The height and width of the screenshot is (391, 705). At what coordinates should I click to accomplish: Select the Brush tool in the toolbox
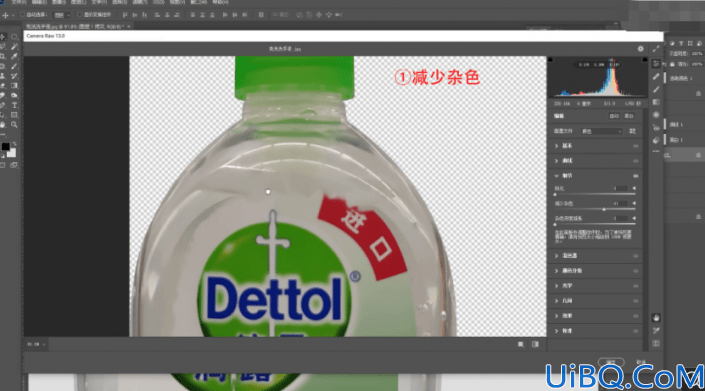click(14, 66)
